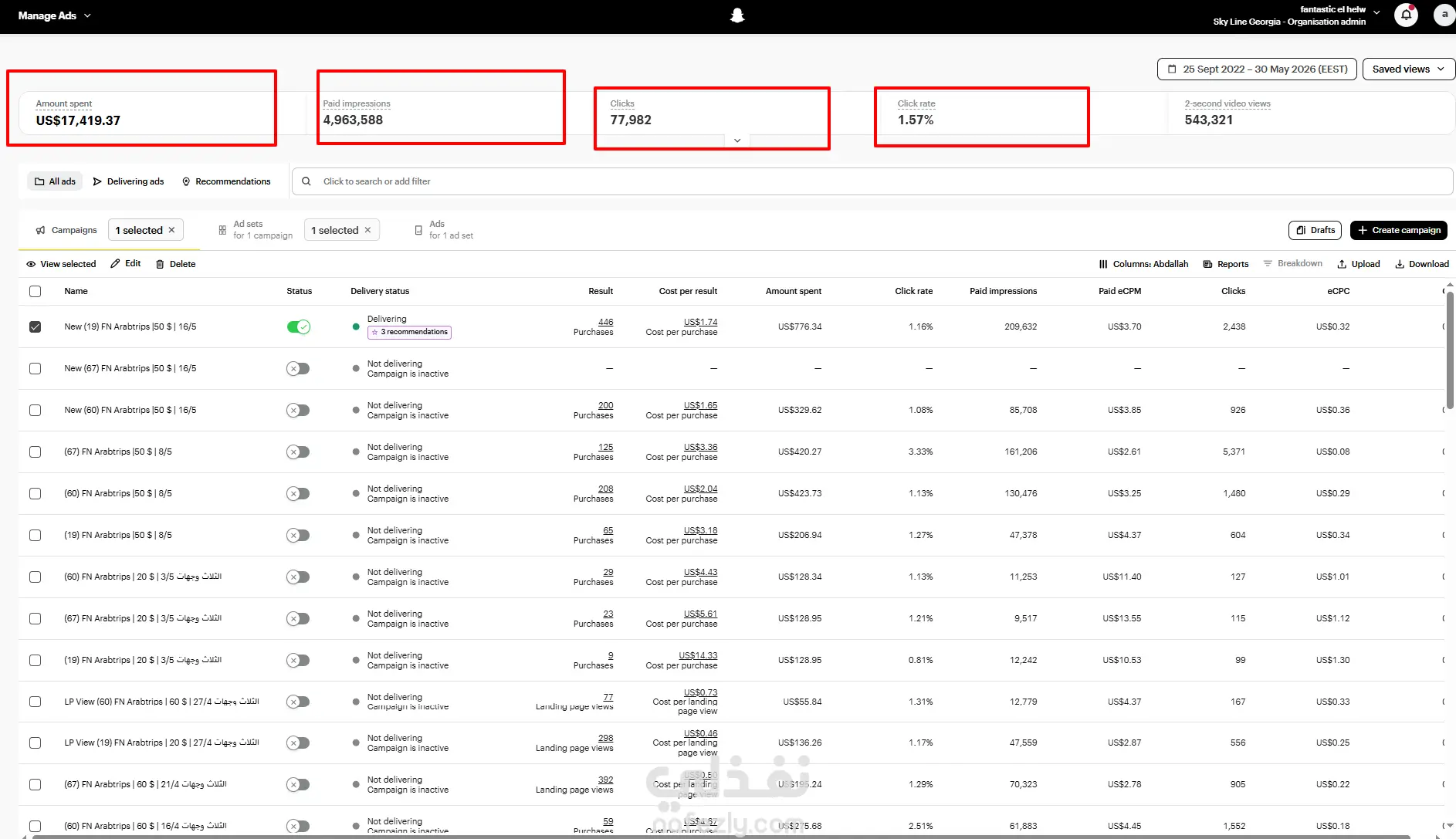The width and height of the screenshot is (1456, 839).
Task: Turn off New (19) FN Arabtrips status toggle
Action: 298,326
